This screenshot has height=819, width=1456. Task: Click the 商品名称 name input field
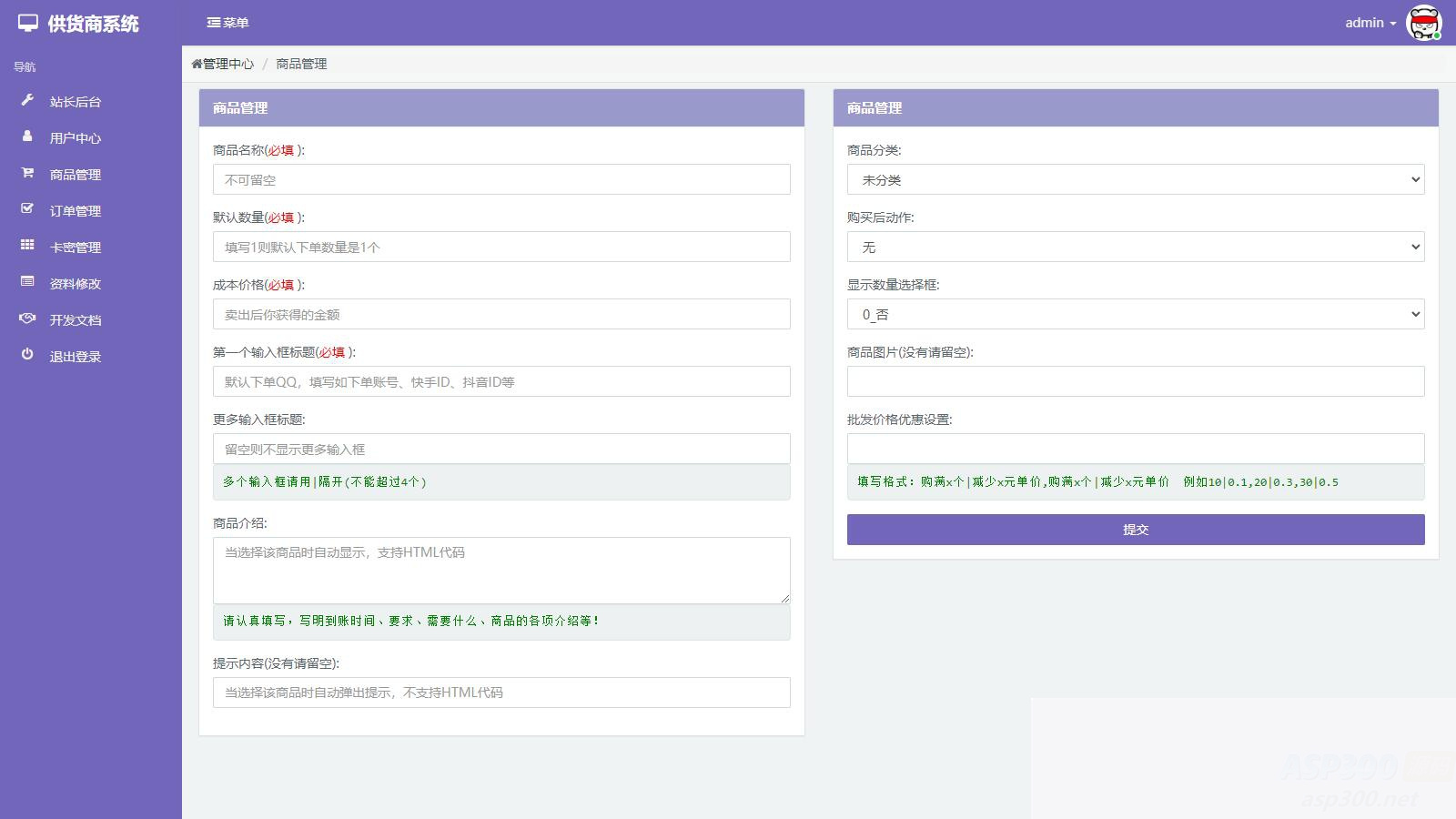pos(500,179)
